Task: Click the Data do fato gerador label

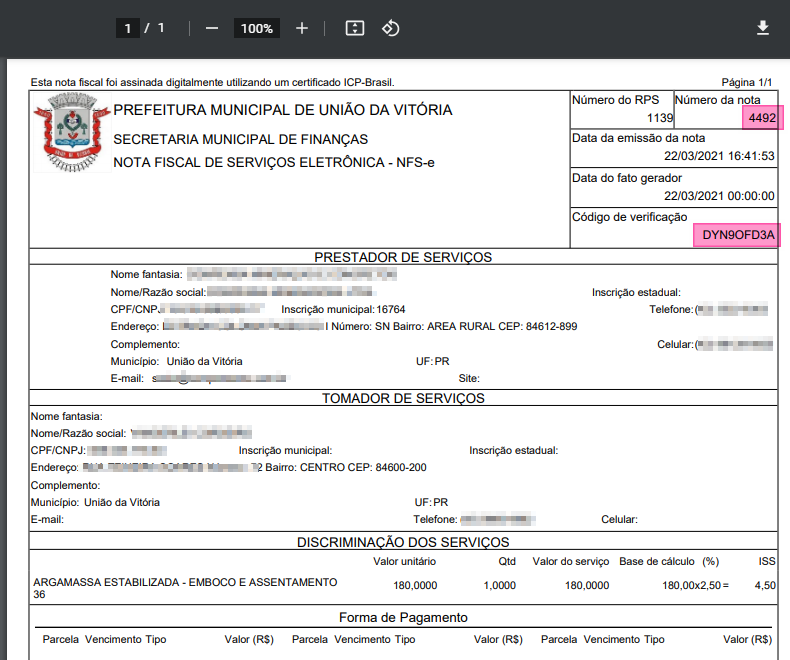Action: [627, 178]
